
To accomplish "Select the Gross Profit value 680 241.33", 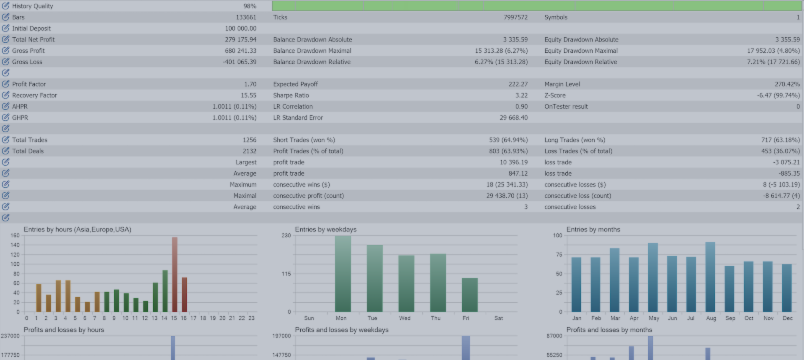I will [x=240, y=51].
